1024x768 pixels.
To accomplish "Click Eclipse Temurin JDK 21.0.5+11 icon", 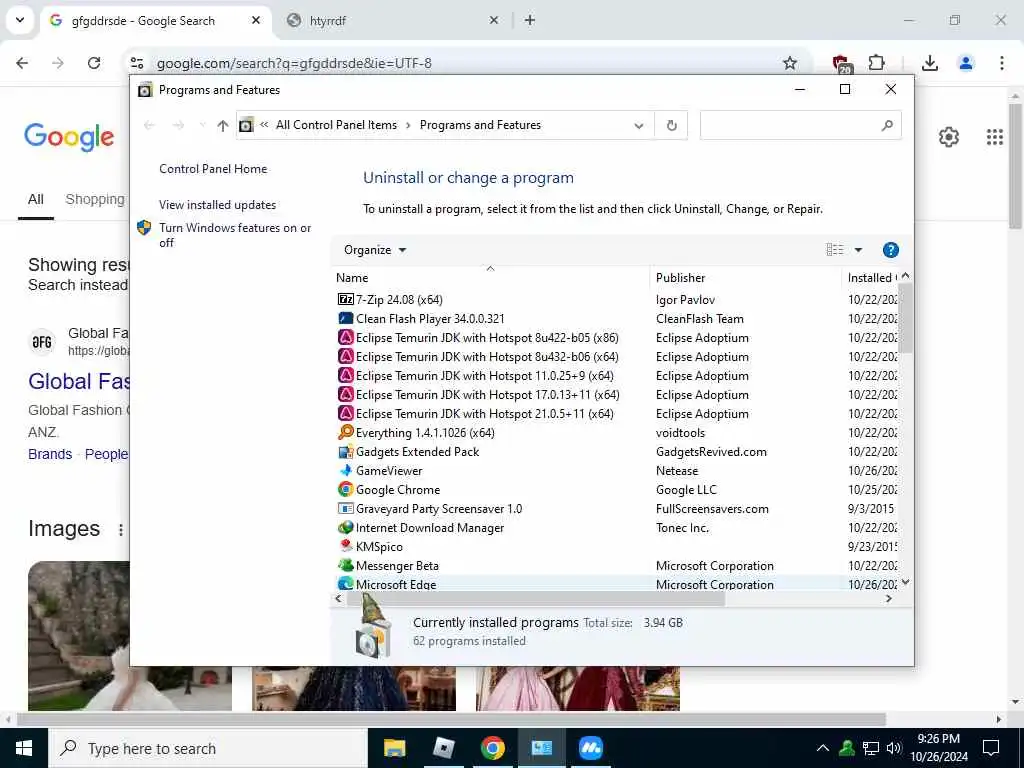I will (345, 413).
